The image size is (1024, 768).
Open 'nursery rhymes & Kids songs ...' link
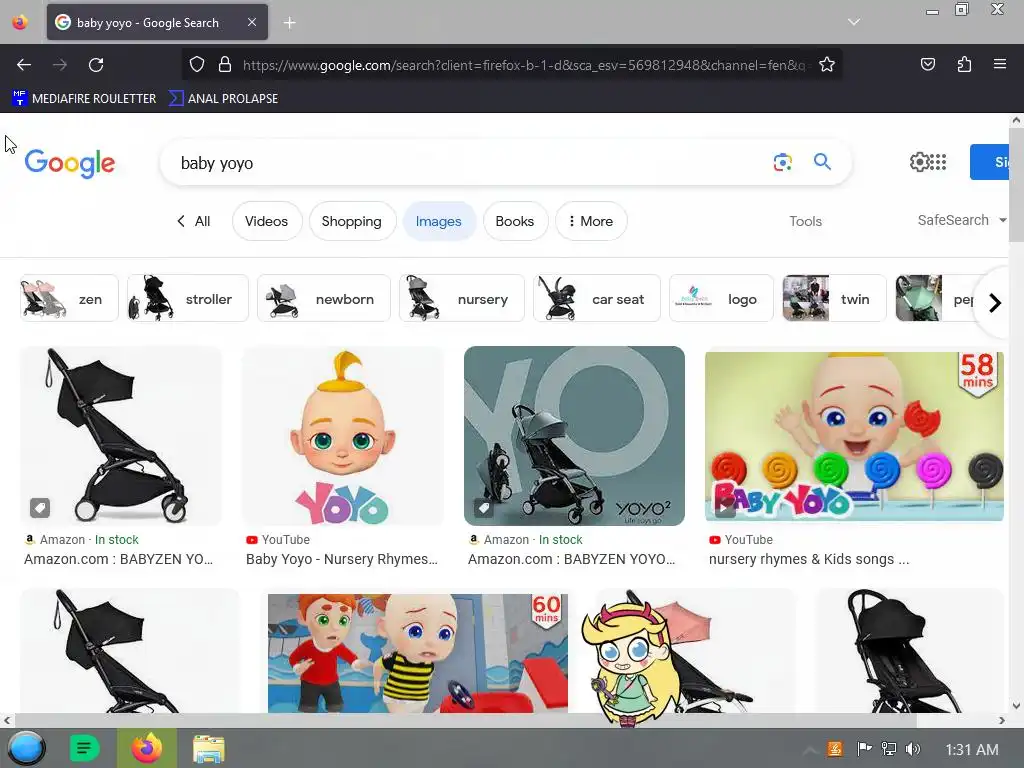[x=808, y=559]
